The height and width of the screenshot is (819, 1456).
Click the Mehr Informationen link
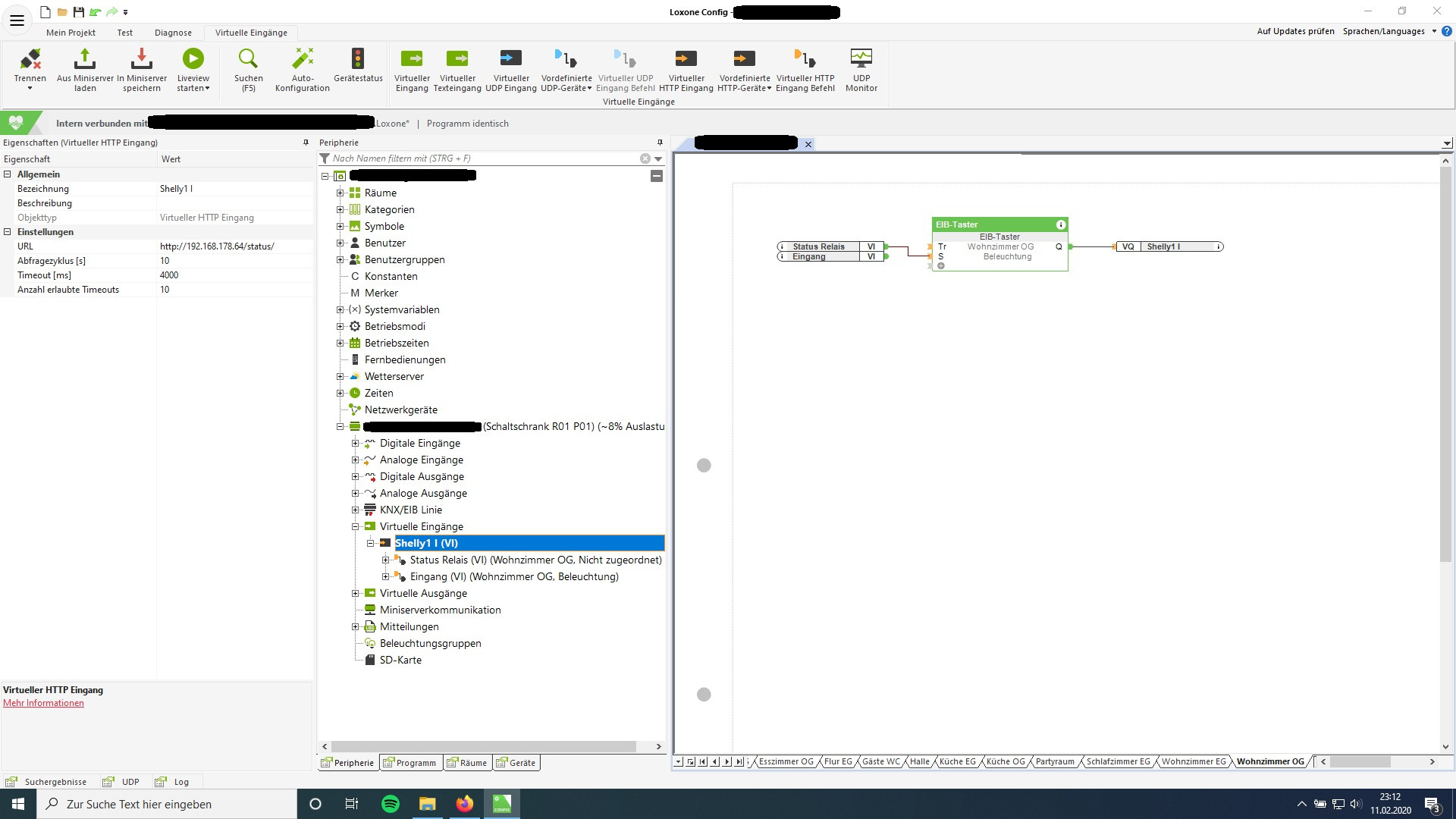(x=43, y=703)
